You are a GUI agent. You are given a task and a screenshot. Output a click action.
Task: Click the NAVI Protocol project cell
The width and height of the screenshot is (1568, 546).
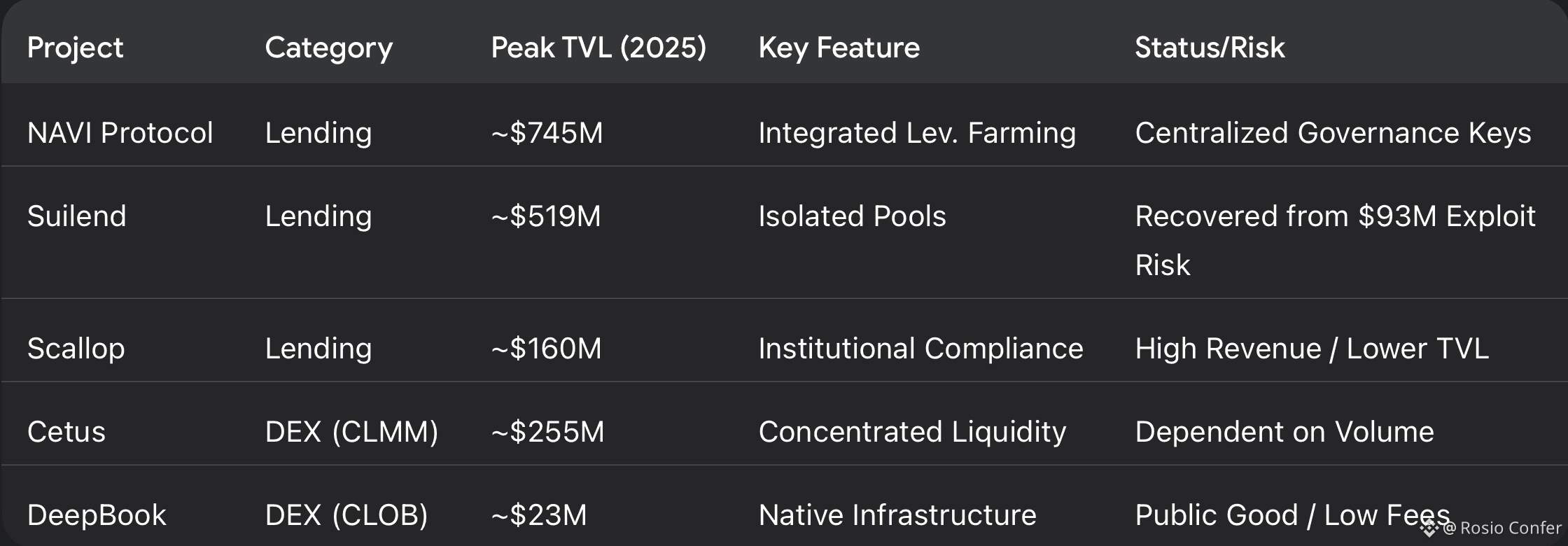tap(120, 133)
